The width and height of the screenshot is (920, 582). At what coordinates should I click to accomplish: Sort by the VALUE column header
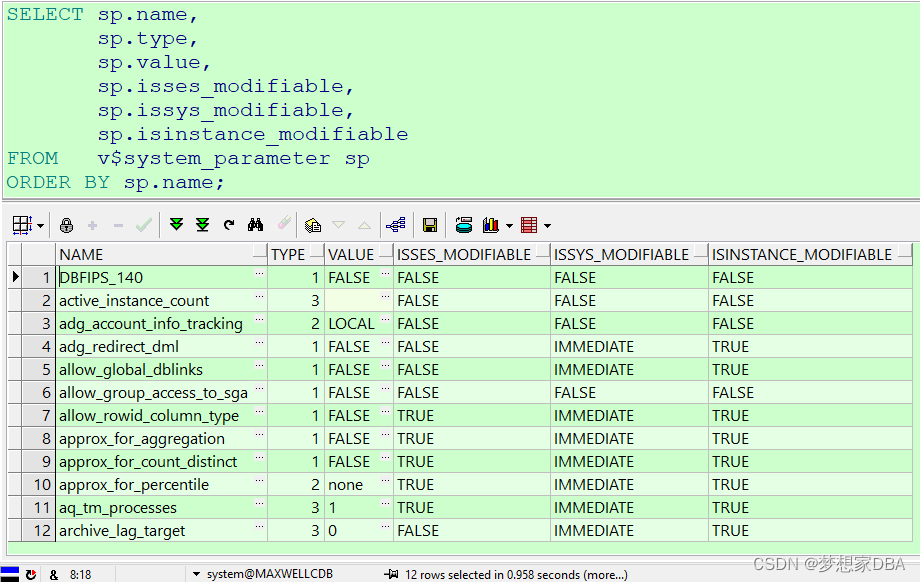[359, 255]
